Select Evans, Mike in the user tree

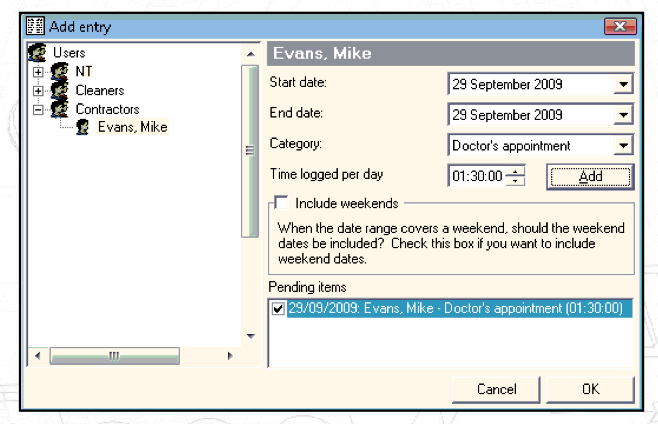(133, 127)
